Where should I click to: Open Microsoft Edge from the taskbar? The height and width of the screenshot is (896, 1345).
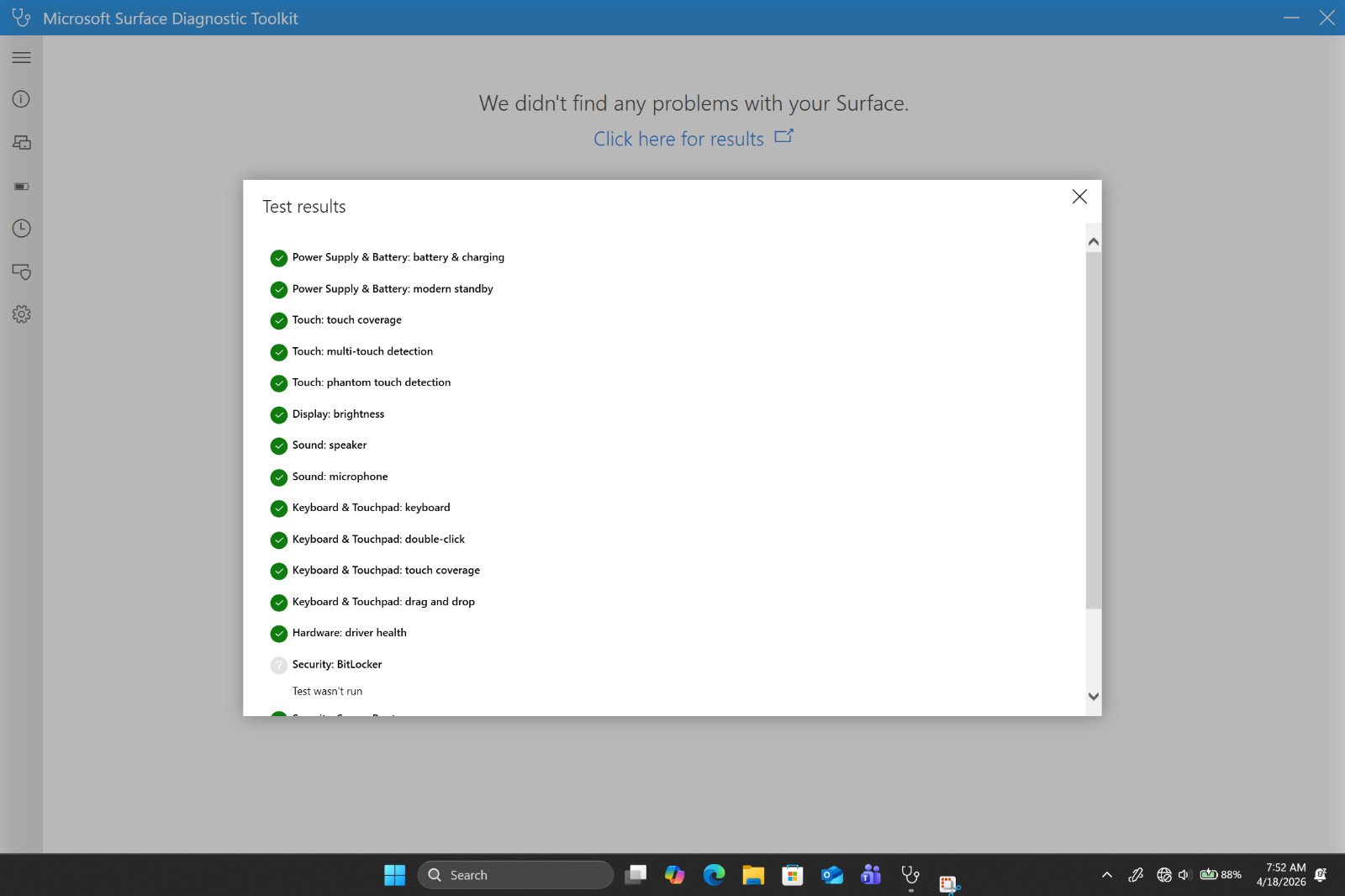click(714, 875)
